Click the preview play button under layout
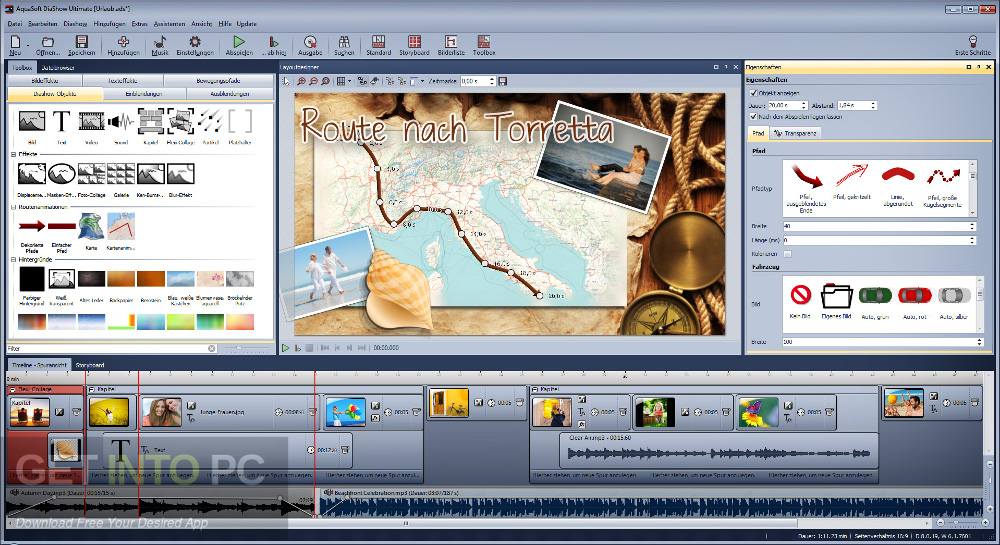 [x=286, y=348]
